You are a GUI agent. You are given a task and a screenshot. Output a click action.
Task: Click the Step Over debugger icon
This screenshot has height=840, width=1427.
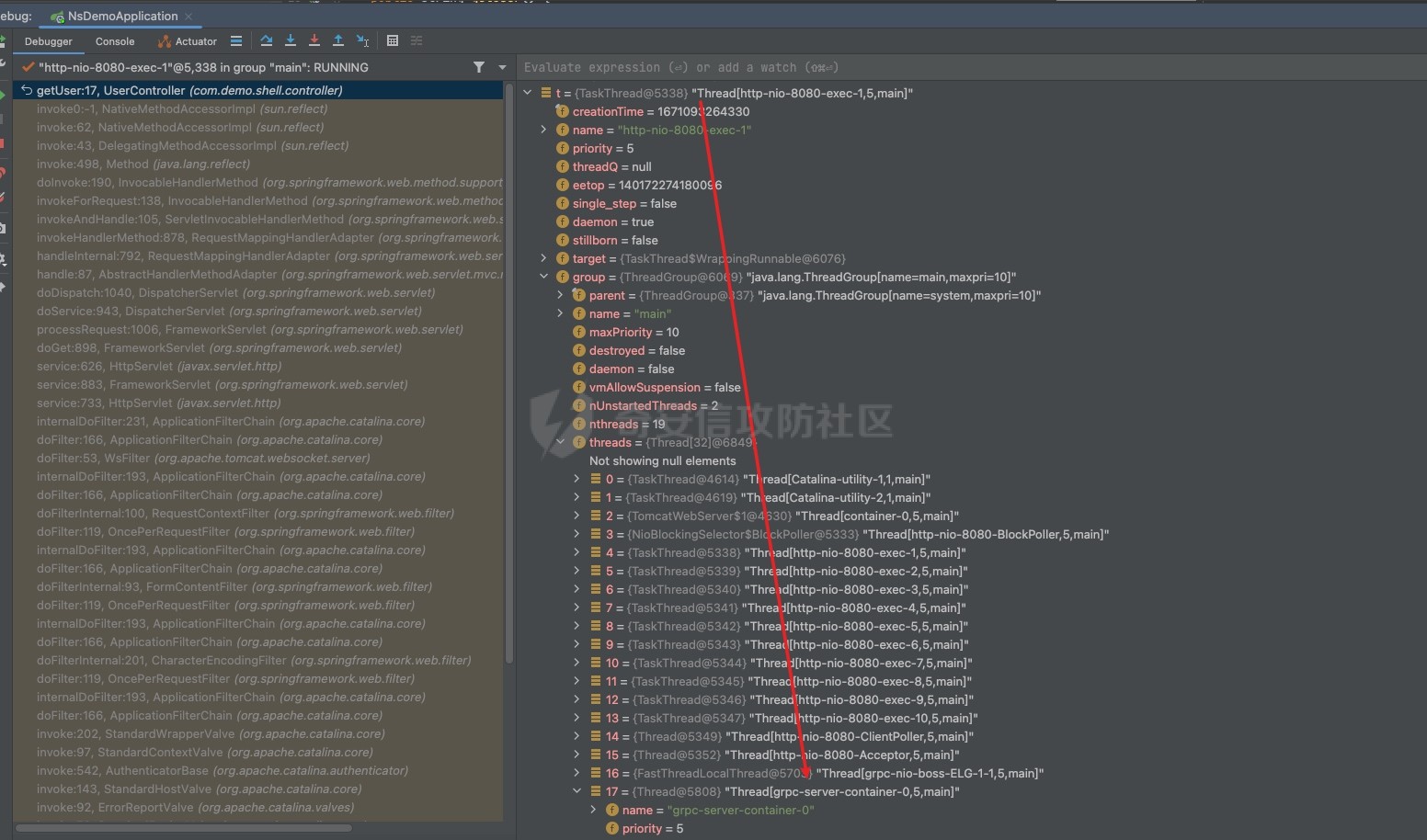click(x=266, y=40)
